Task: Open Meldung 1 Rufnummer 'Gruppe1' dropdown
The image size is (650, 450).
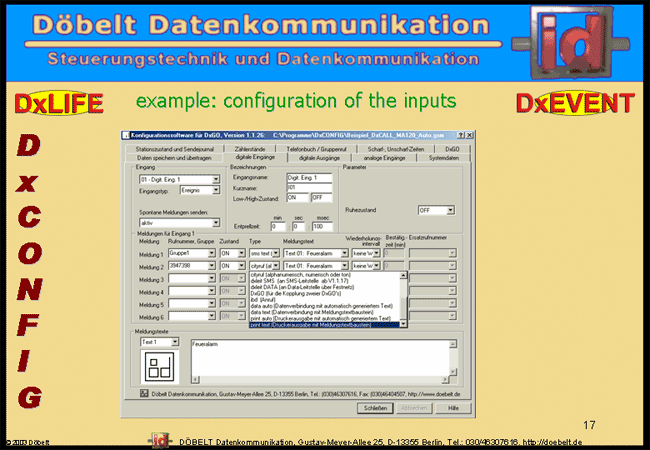Action: tap(211, 253)
